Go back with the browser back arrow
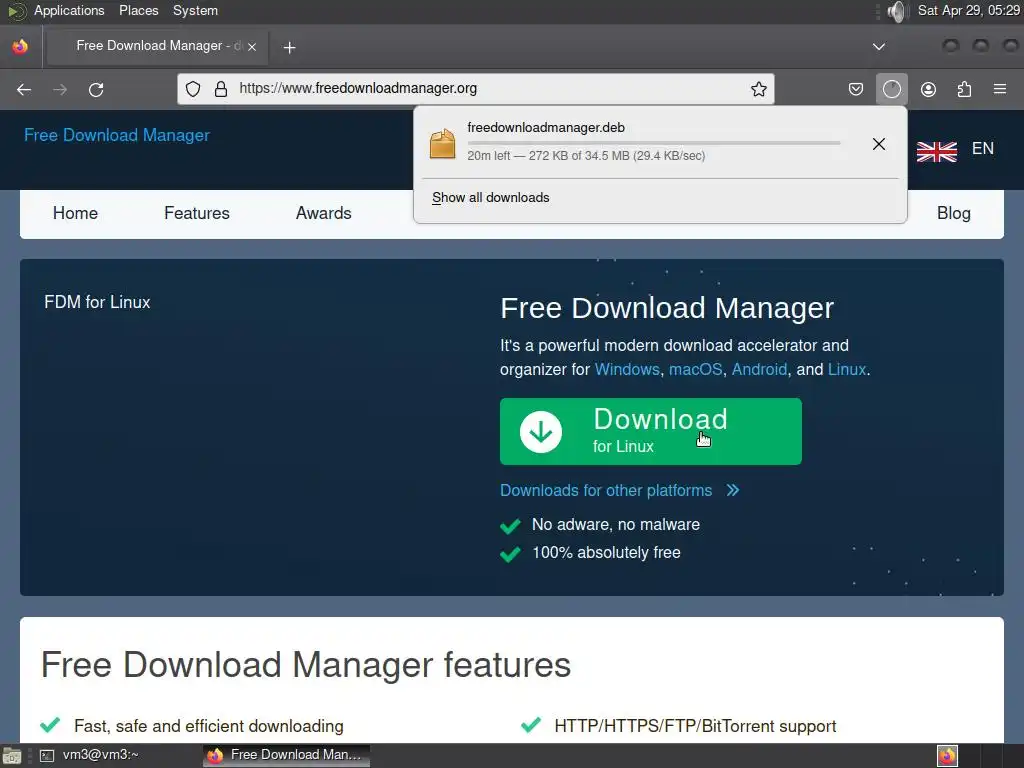1024x768 pixels. (x=24, y=89)
